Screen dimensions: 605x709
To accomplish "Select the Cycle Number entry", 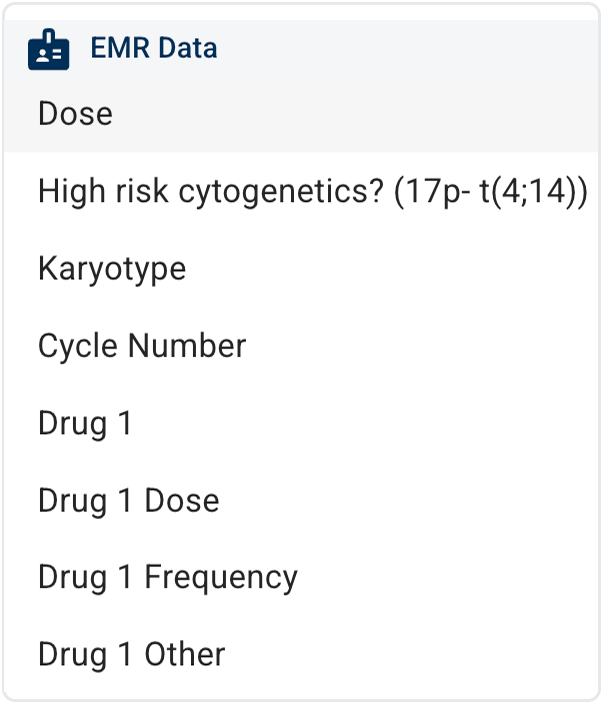I will pos(142,346).
